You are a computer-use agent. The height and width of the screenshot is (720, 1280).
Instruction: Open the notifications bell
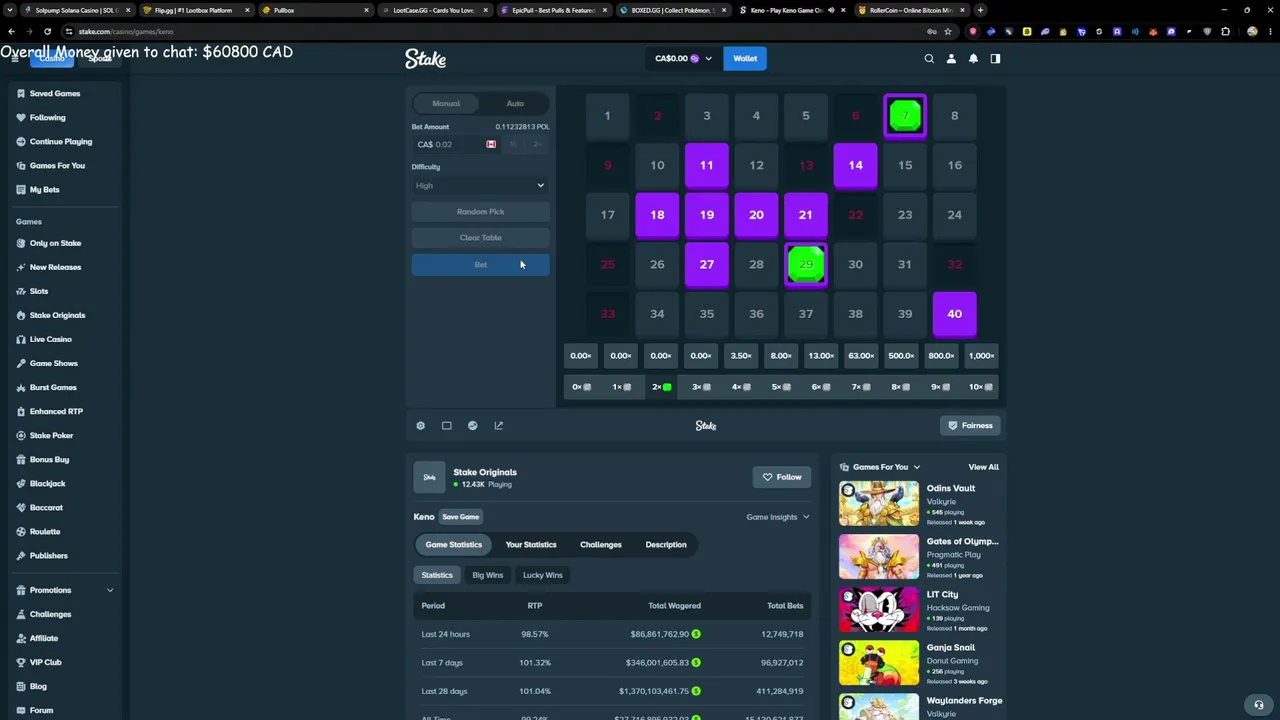point(973,59)
